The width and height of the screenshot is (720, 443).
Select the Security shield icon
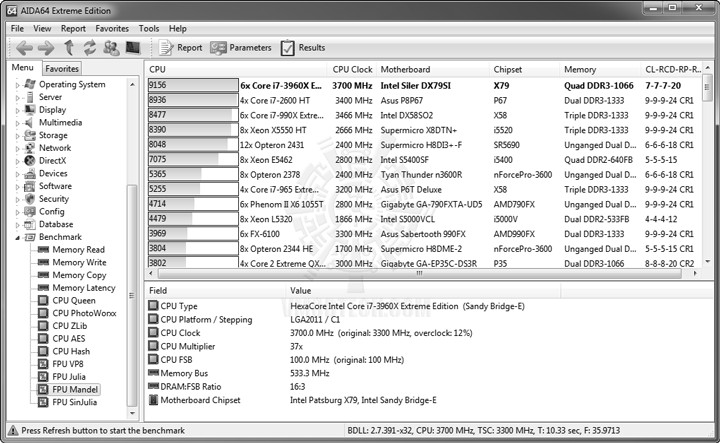(30, 199)
